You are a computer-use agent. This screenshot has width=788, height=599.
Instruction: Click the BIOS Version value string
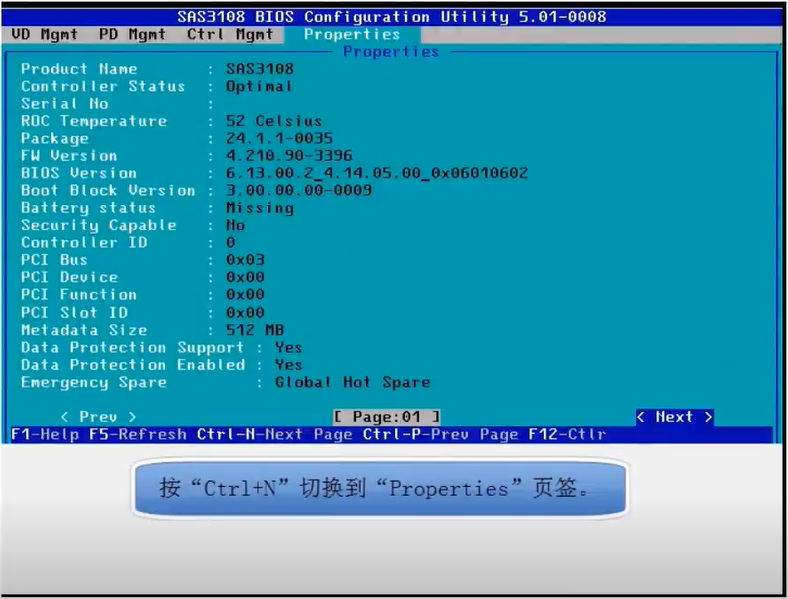pos(377,173)
